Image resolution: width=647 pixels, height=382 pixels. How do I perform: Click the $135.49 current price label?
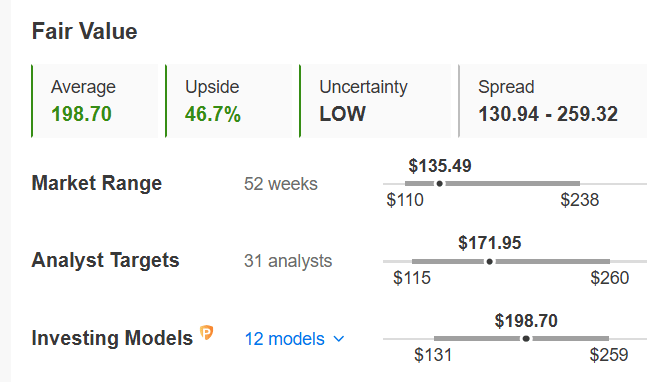coord(440,166)
